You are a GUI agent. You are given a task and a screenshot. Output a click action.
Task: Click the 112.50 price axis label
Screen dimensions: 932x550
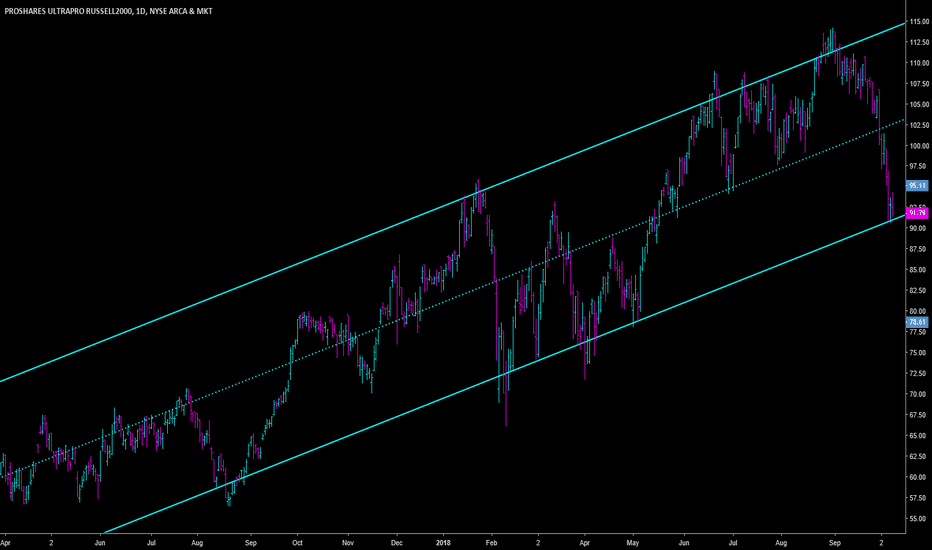click(x=919, y=42)
